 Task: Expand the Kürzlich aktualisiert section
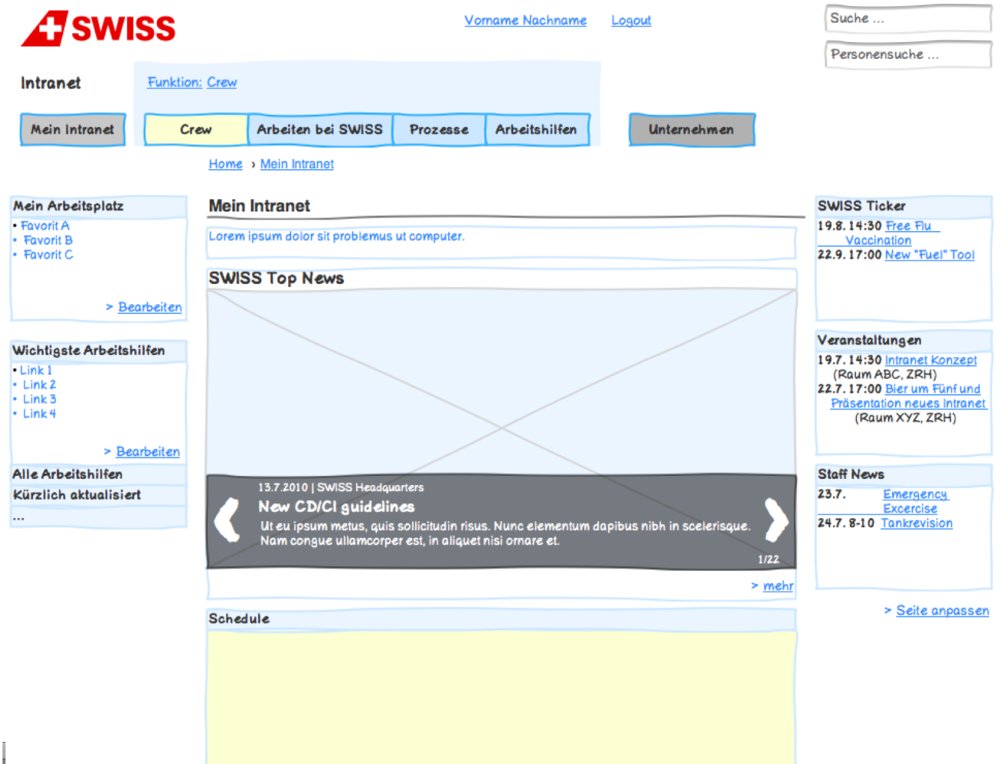click(x=99, y=495)
